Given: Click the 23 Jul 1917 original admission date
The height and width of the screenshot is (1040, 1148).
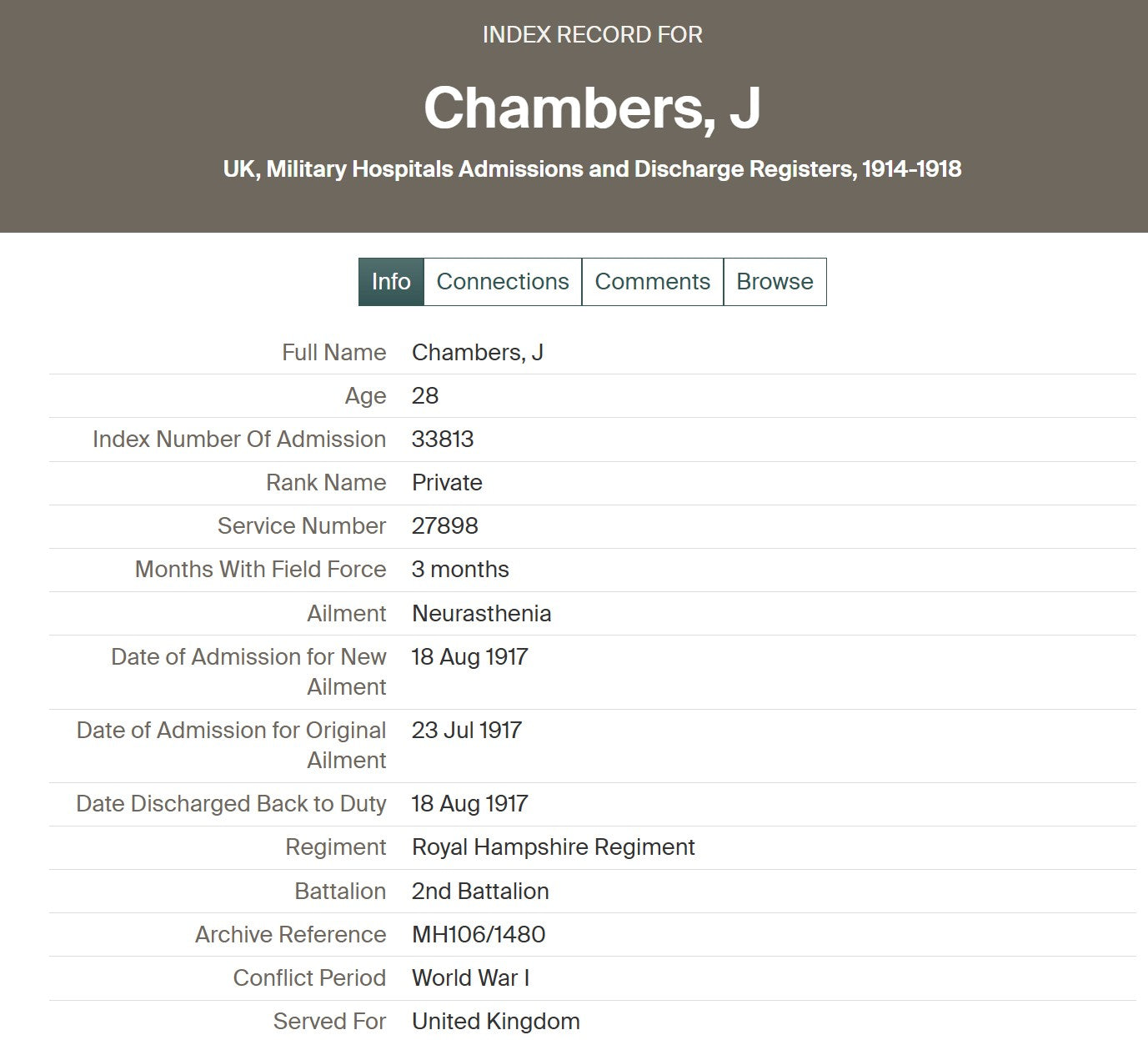Looking at the screenshot, I should tap(467, 731).
